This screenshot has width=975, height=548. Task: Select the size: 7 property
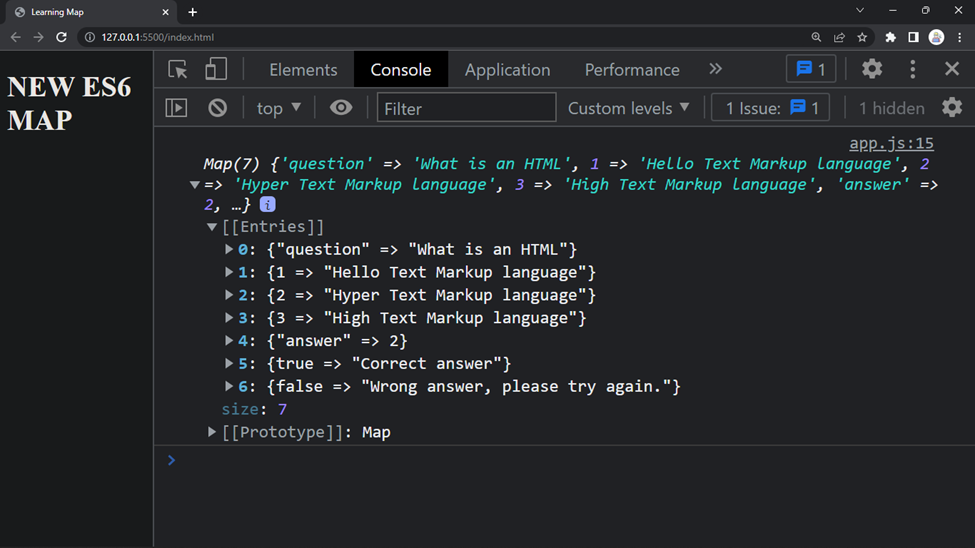(254, 409)
